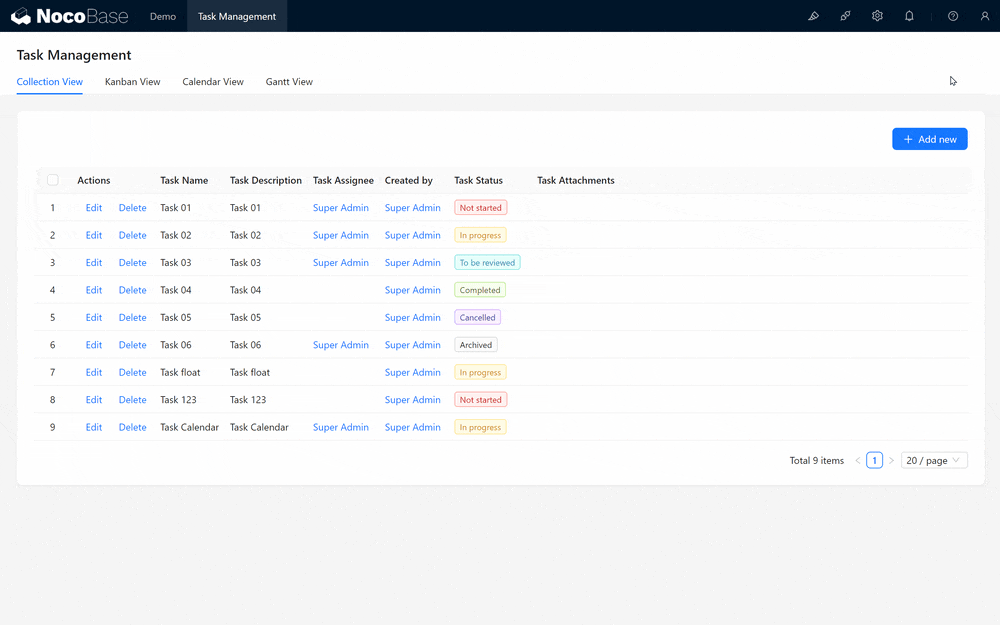Delete Task 06 row
The width and height of the screenshot is (1000, 625).
[x=133, y=345]
